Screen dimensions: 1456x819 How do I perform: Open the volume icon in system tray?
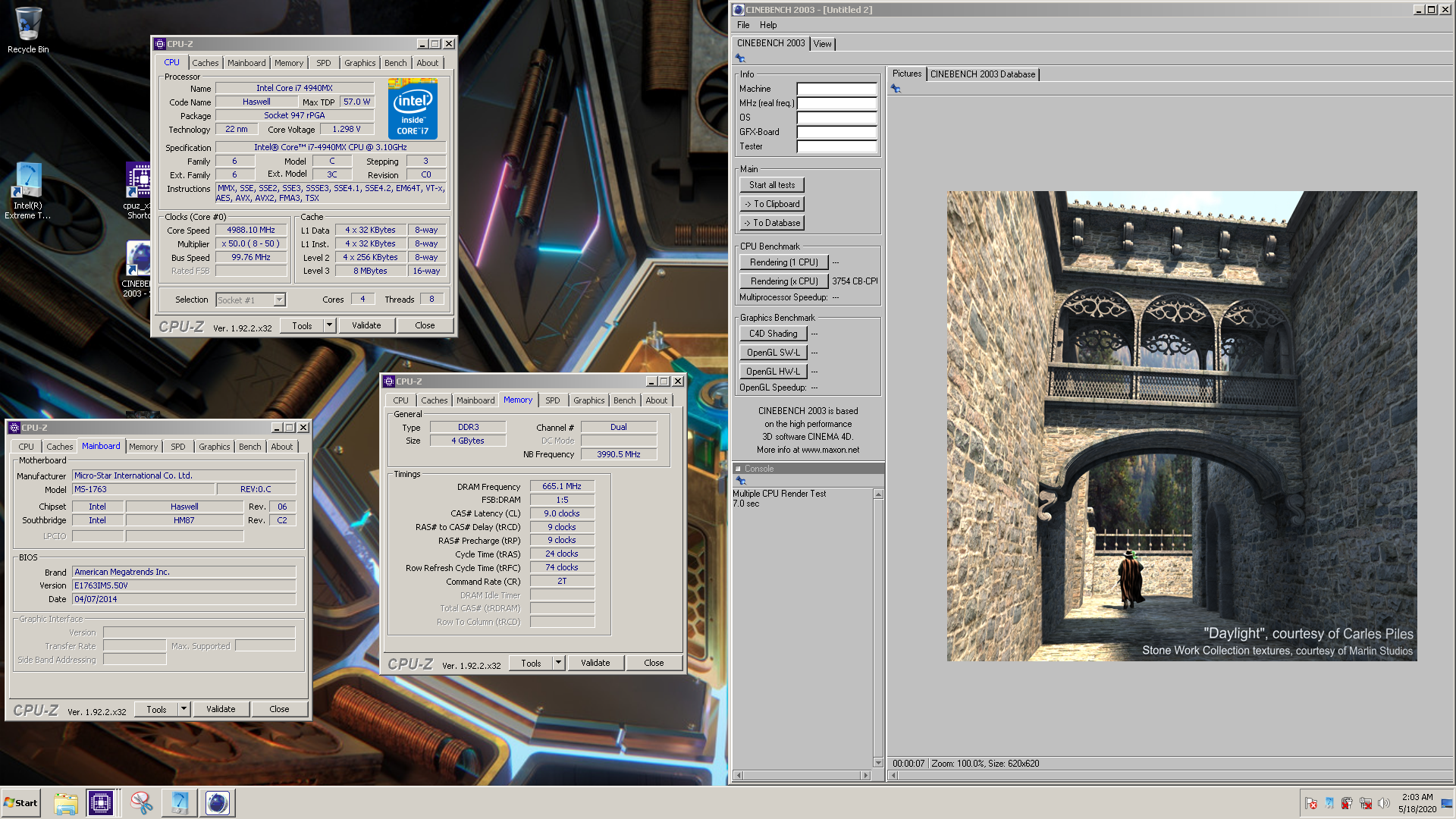1384,803
